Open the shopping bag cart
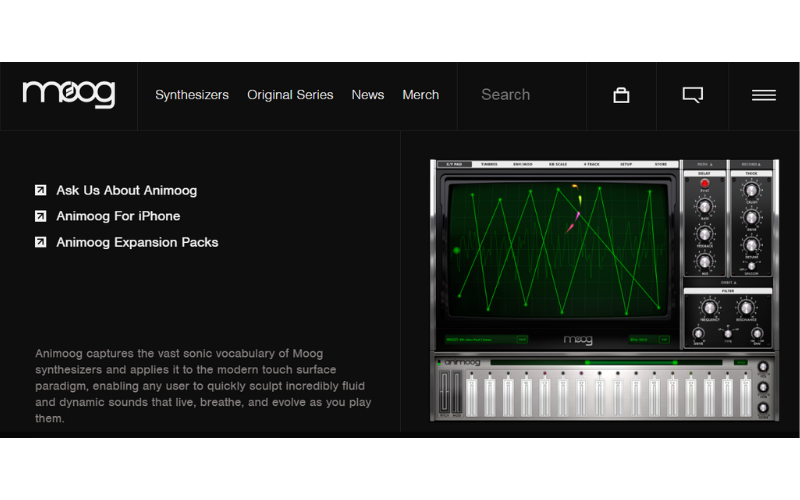This screenshot has height=500, width=800. point(621,95)
